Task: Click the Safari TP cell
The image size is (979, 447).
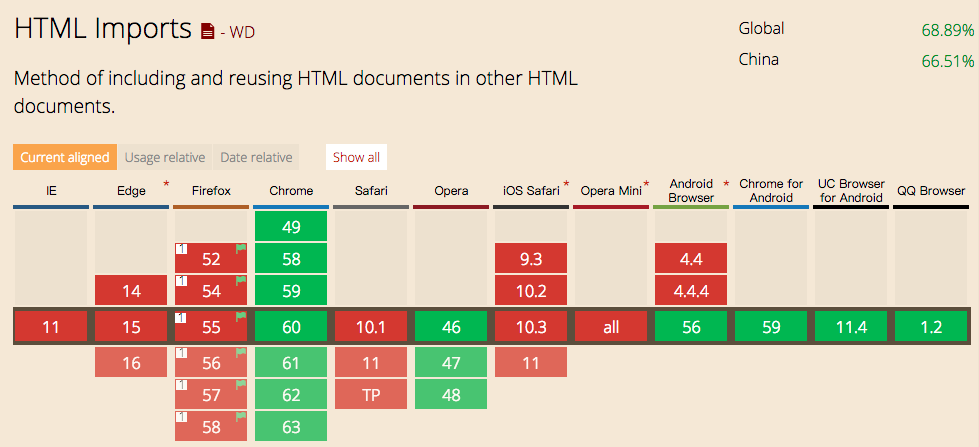Action: pyautogui.click(x=371, y=395)
